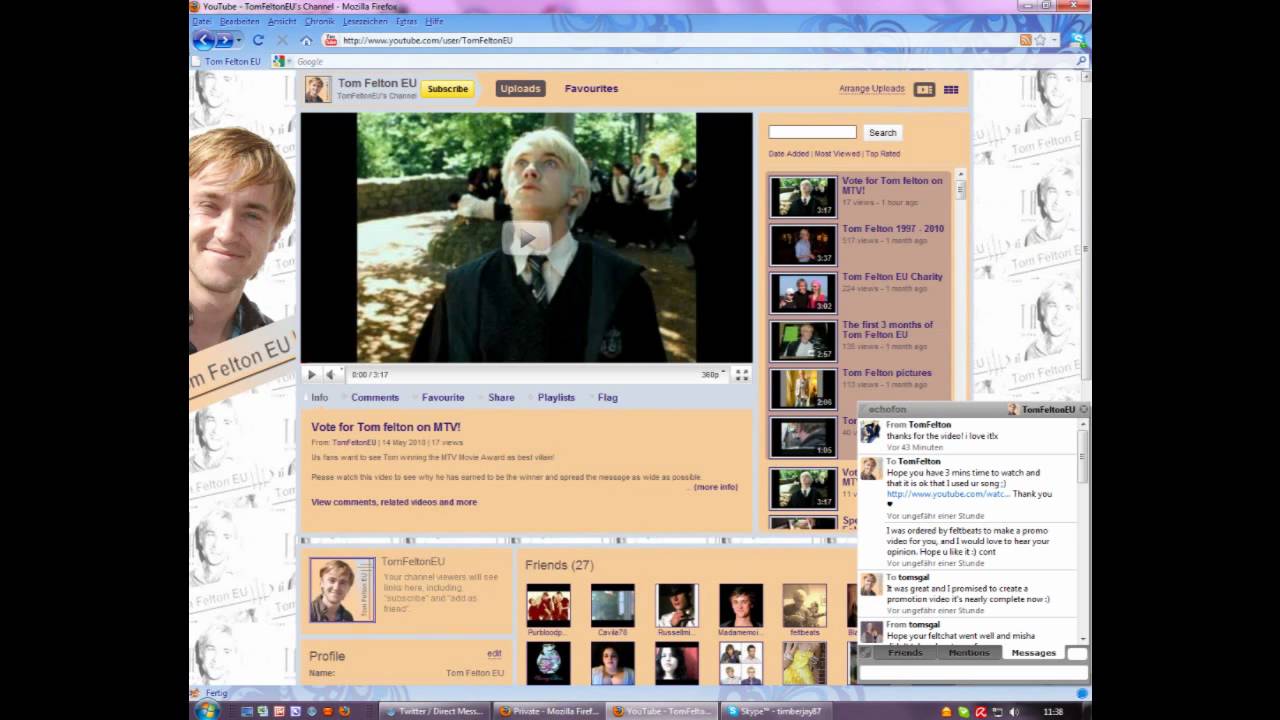Open the browser history dropdown arrow next to forward
The width and height of the screenshot is (1280, 720).
click(x=239, y=40)
